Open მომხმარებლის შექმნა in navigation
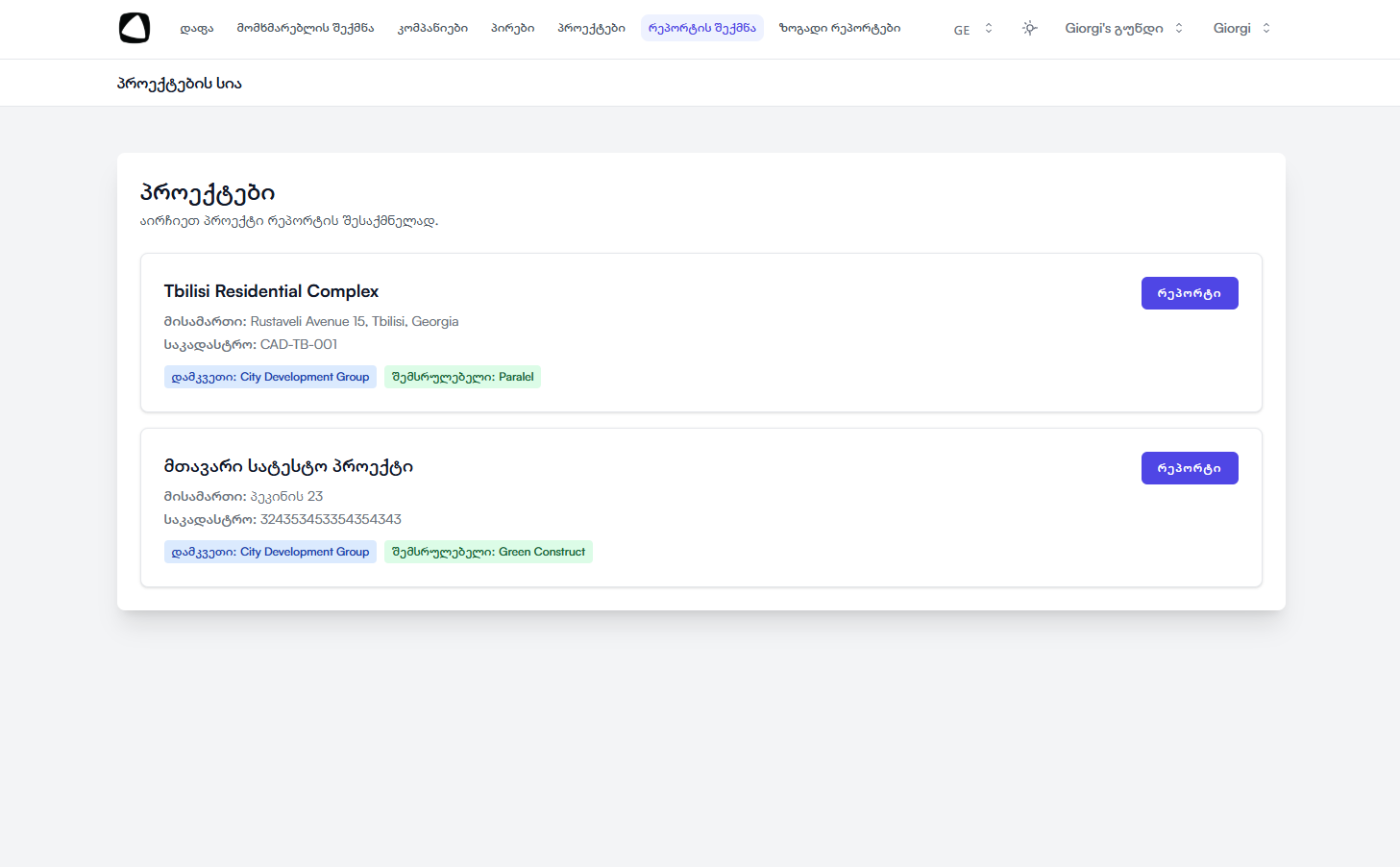 pos(306,28)
